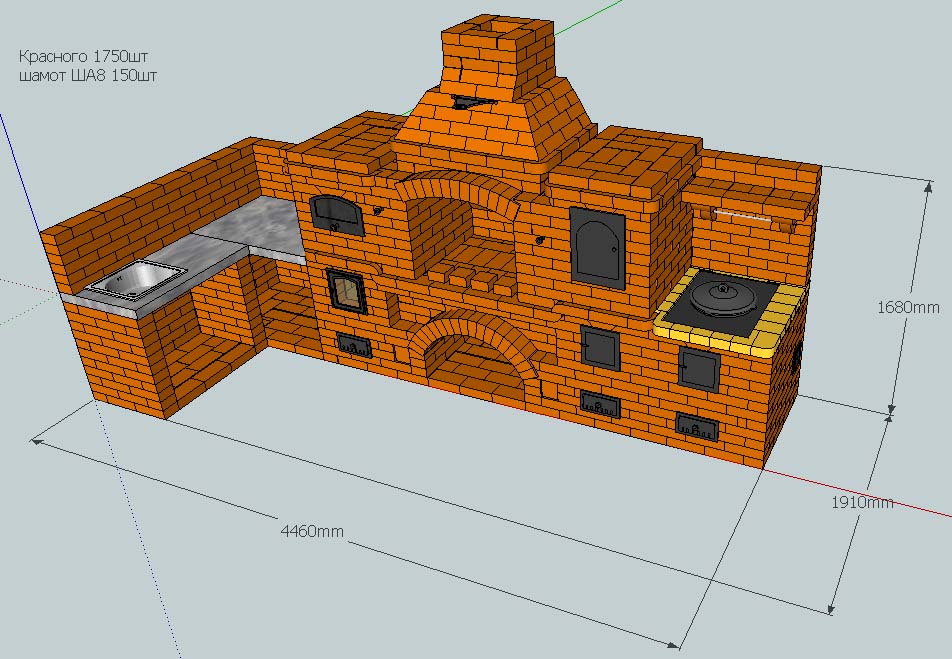Click the 1910mm dimension label
The width and height of the screenshot is (952, 659).
click(x=861, y=502)
